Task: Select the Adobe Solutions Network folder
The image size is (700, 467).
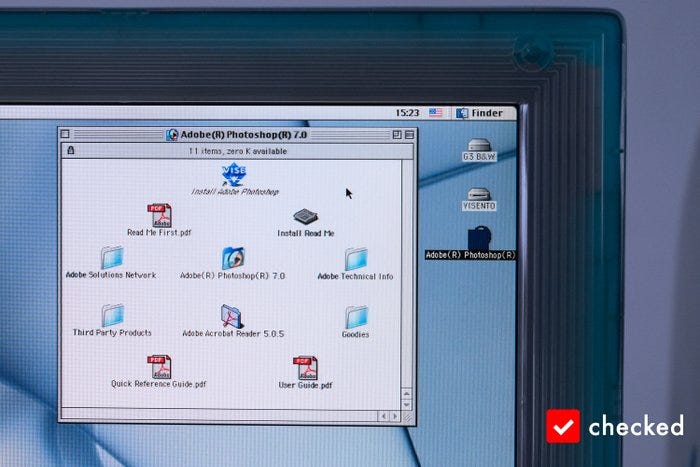Action: 112,257
